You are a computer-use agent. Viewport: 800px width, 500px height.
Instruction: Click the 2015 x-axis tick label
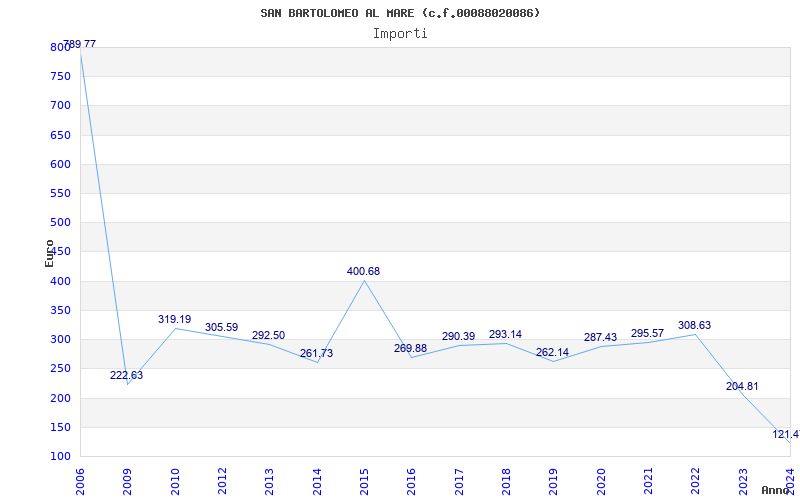[364, 481]
